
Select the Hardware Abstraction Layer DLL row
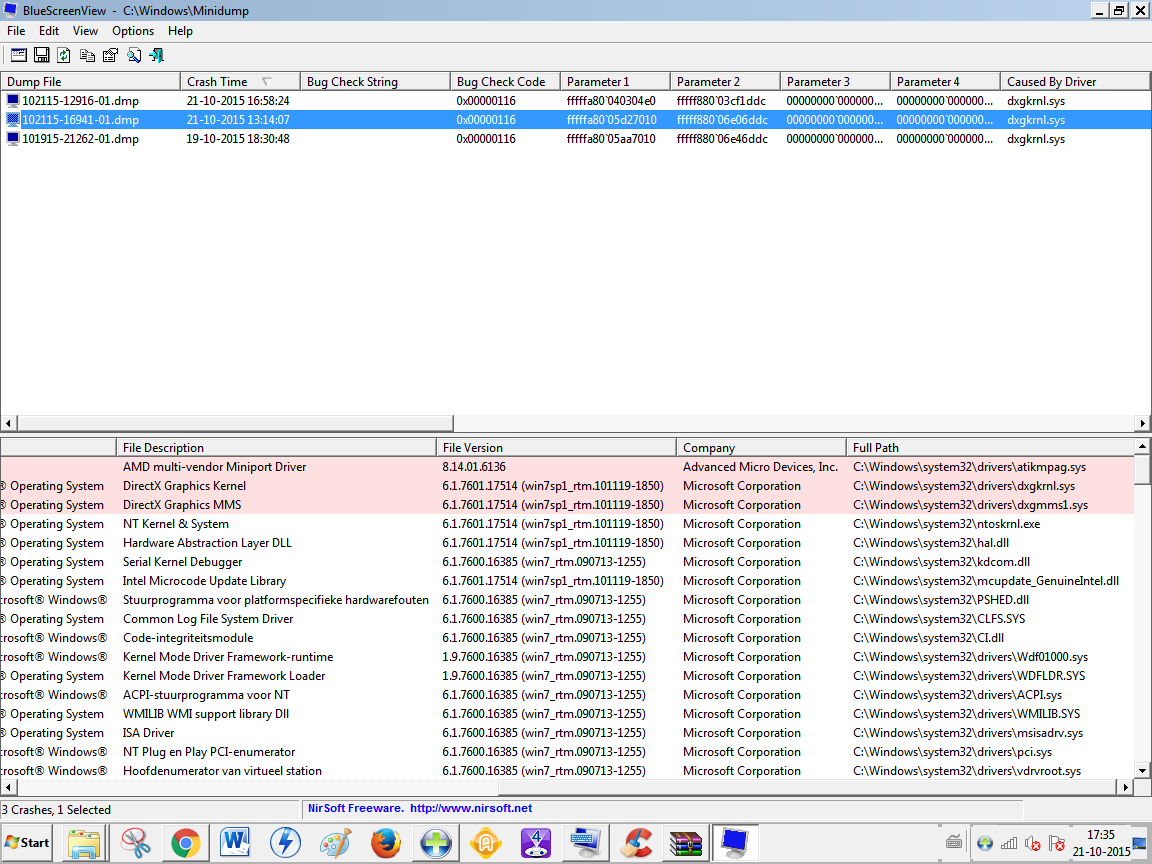567,543
